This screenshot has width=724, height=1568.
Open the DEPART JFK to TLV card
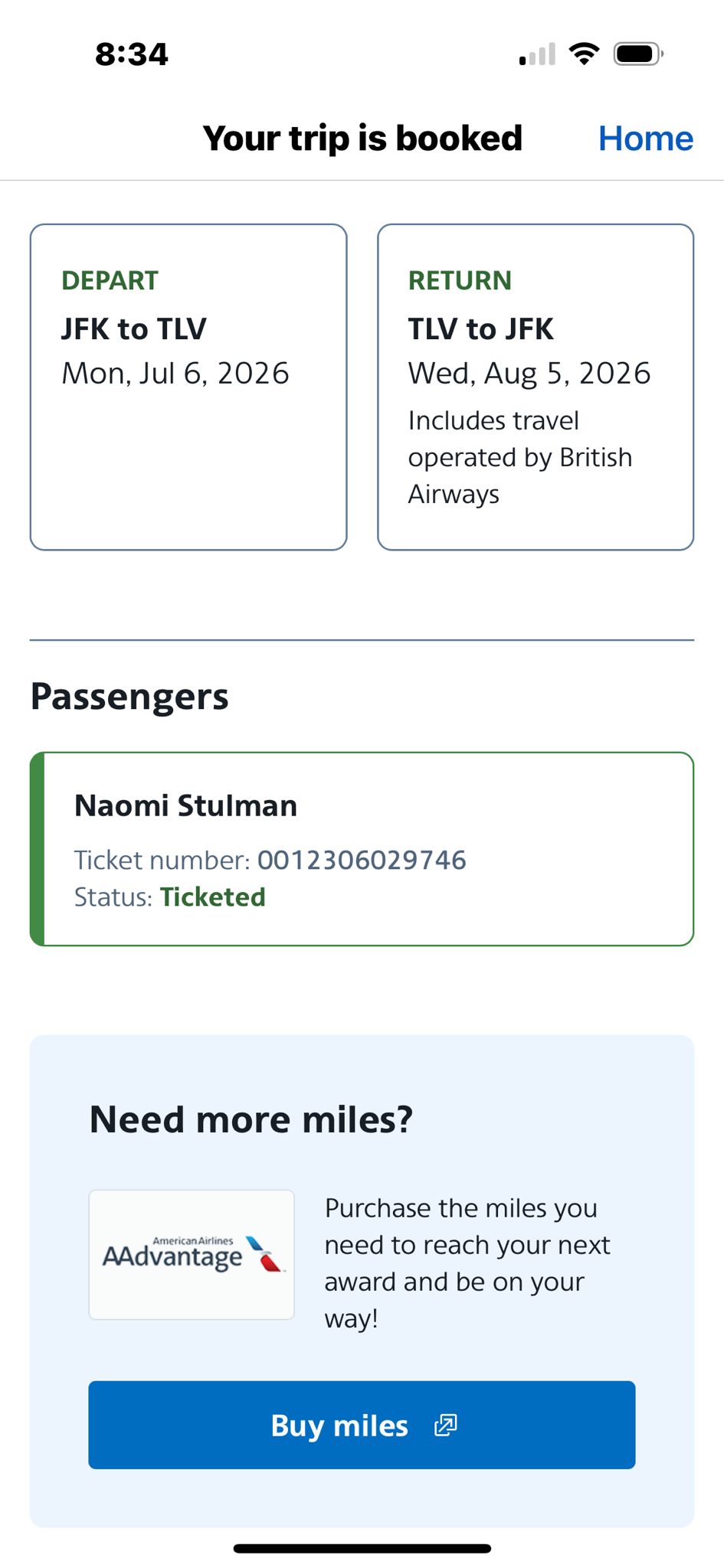point(188,387)
